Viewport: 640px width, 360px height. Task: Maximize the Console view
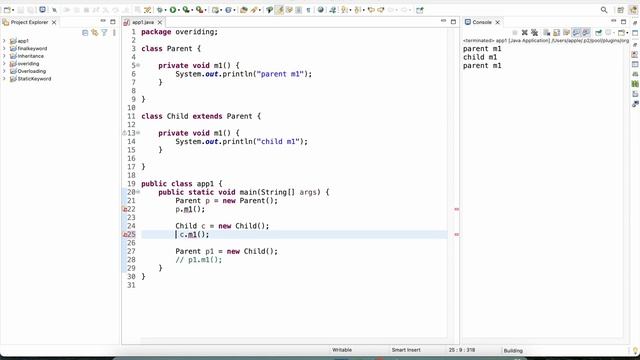point(623,22)
